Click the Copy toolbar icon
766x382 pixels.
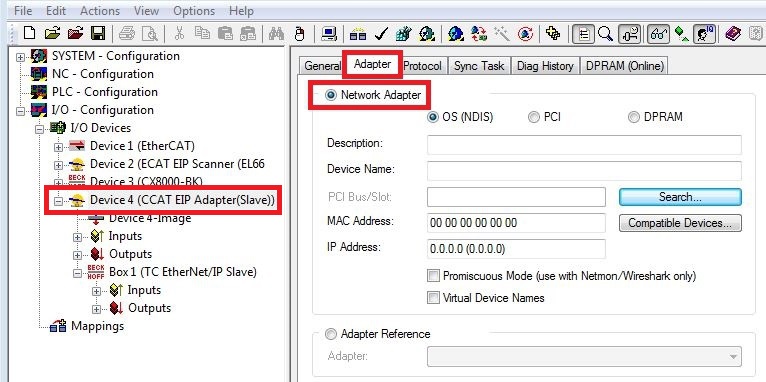tap(202, 33)
